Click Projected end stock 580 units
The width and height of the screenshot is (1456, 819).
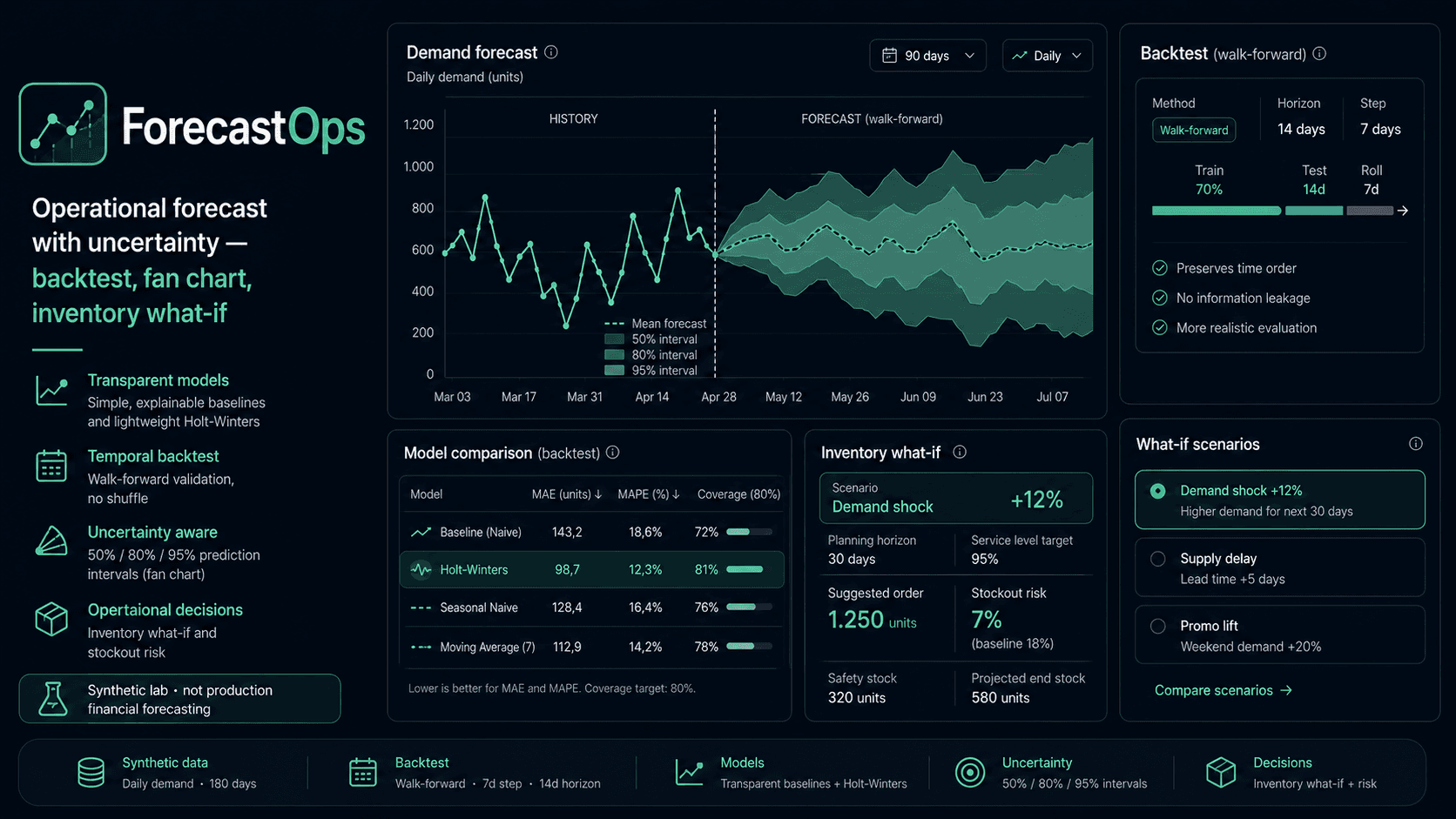[1001, 698]
